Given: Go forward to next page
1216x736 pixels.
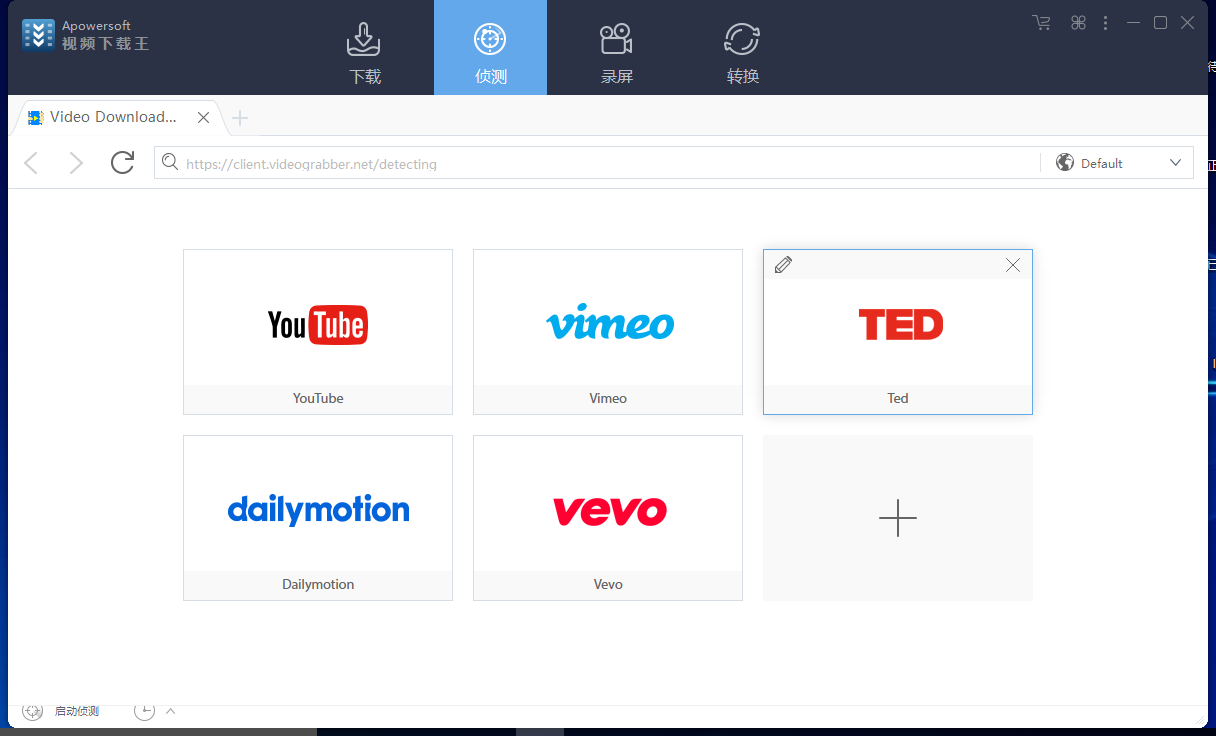Looking at the screenshot, I should [x=76, y=163].
